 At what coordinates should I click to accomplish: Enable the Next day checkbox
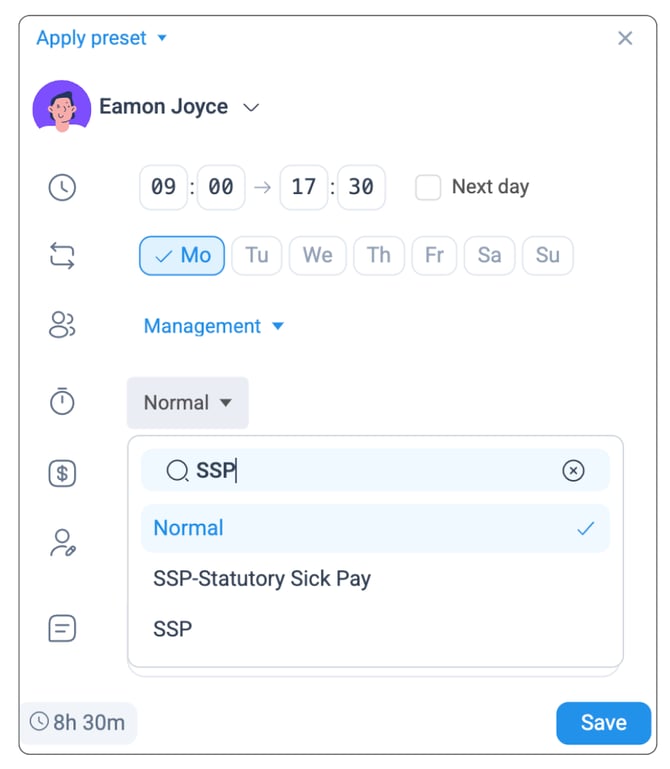click(x=428, y=187)
